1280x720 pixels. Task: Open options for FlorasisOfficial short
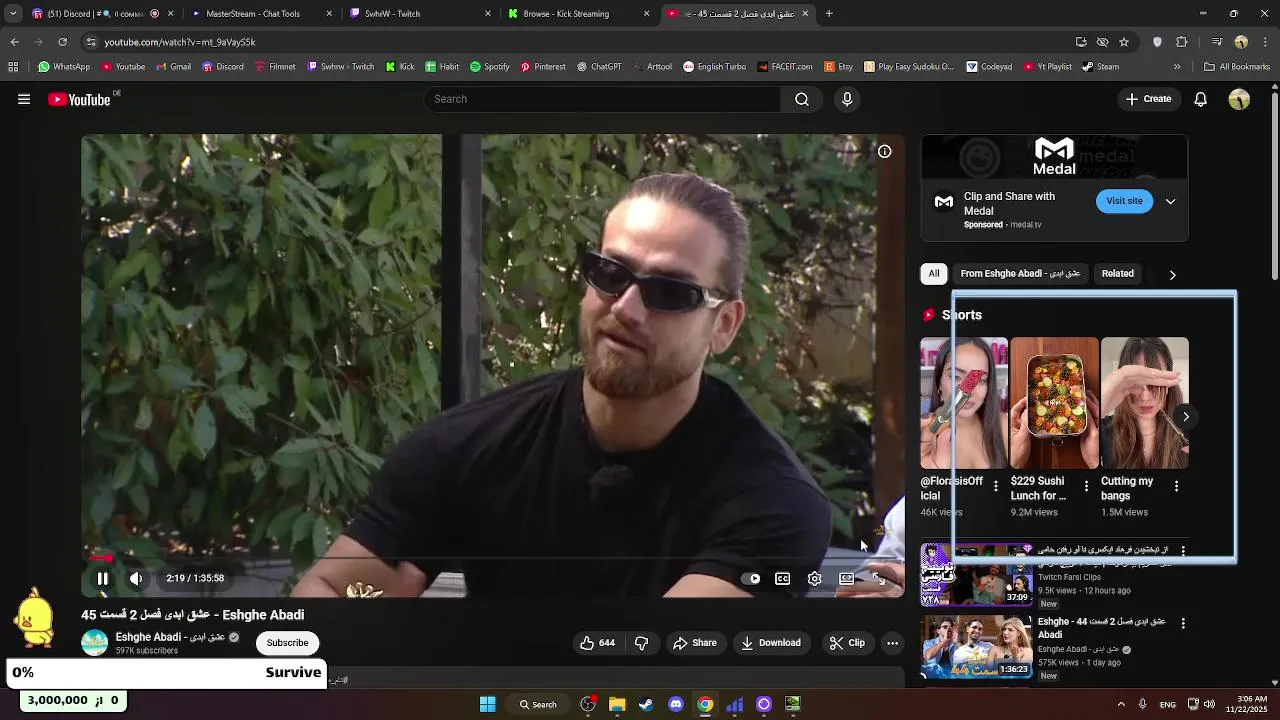[x=995, y=486]
